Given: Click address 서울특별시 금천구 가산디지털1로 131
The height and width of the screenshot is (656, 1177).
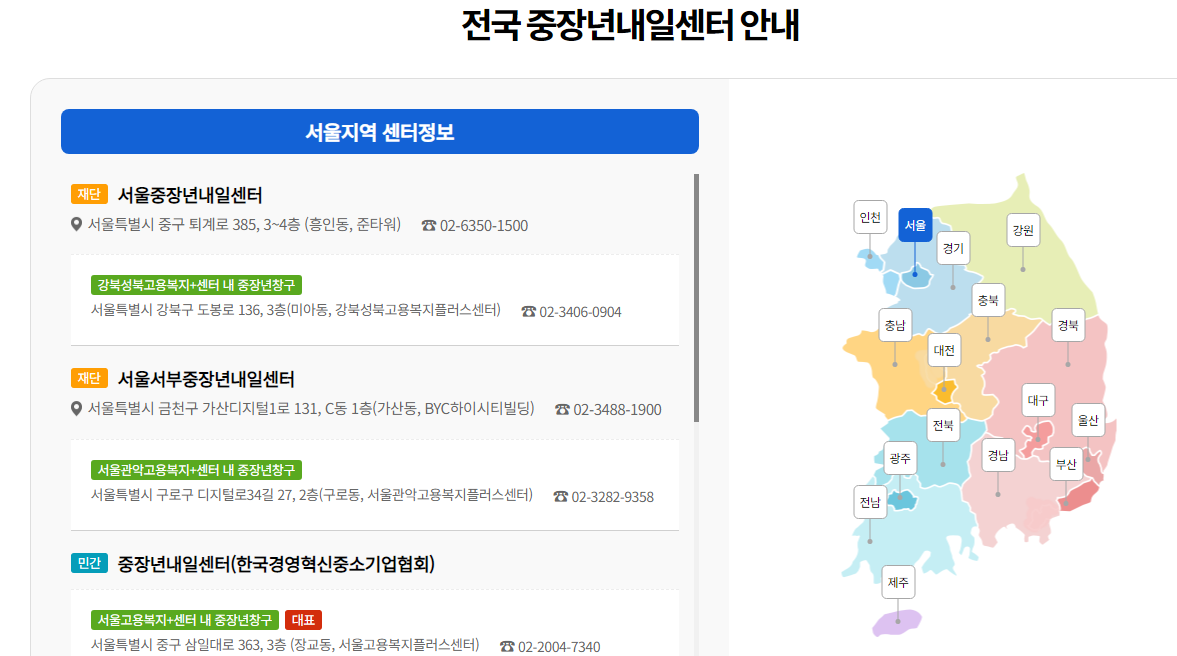Looking at the screenshot, I should [x=311, y=408].
